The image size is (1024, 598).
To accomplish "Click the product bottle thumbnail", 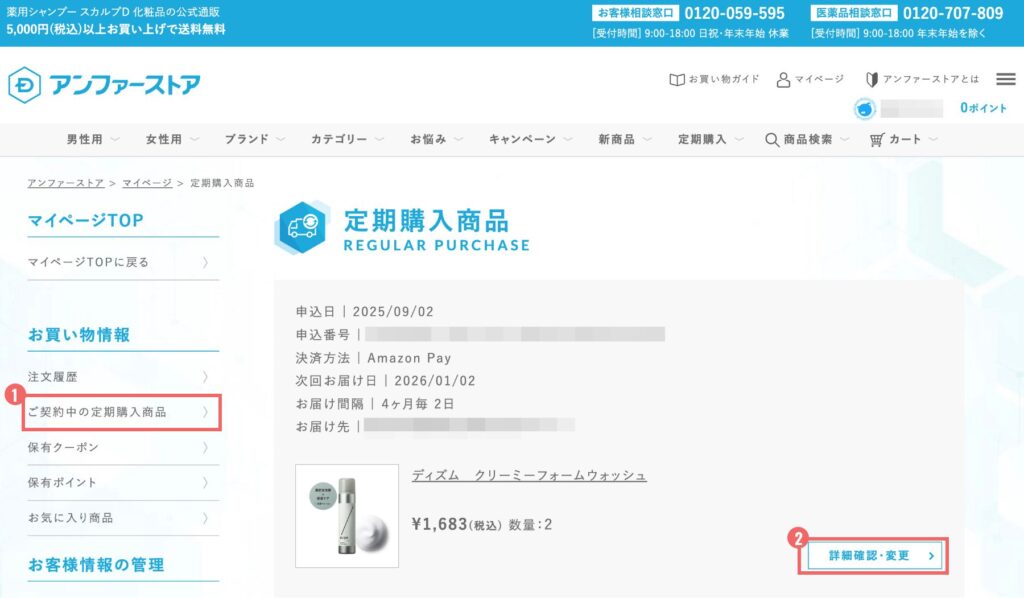I will pos(347,516).
